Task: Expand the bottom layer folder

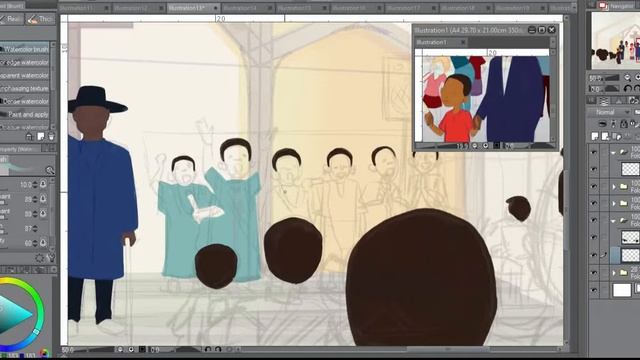Action: click(x=613, y=273)
